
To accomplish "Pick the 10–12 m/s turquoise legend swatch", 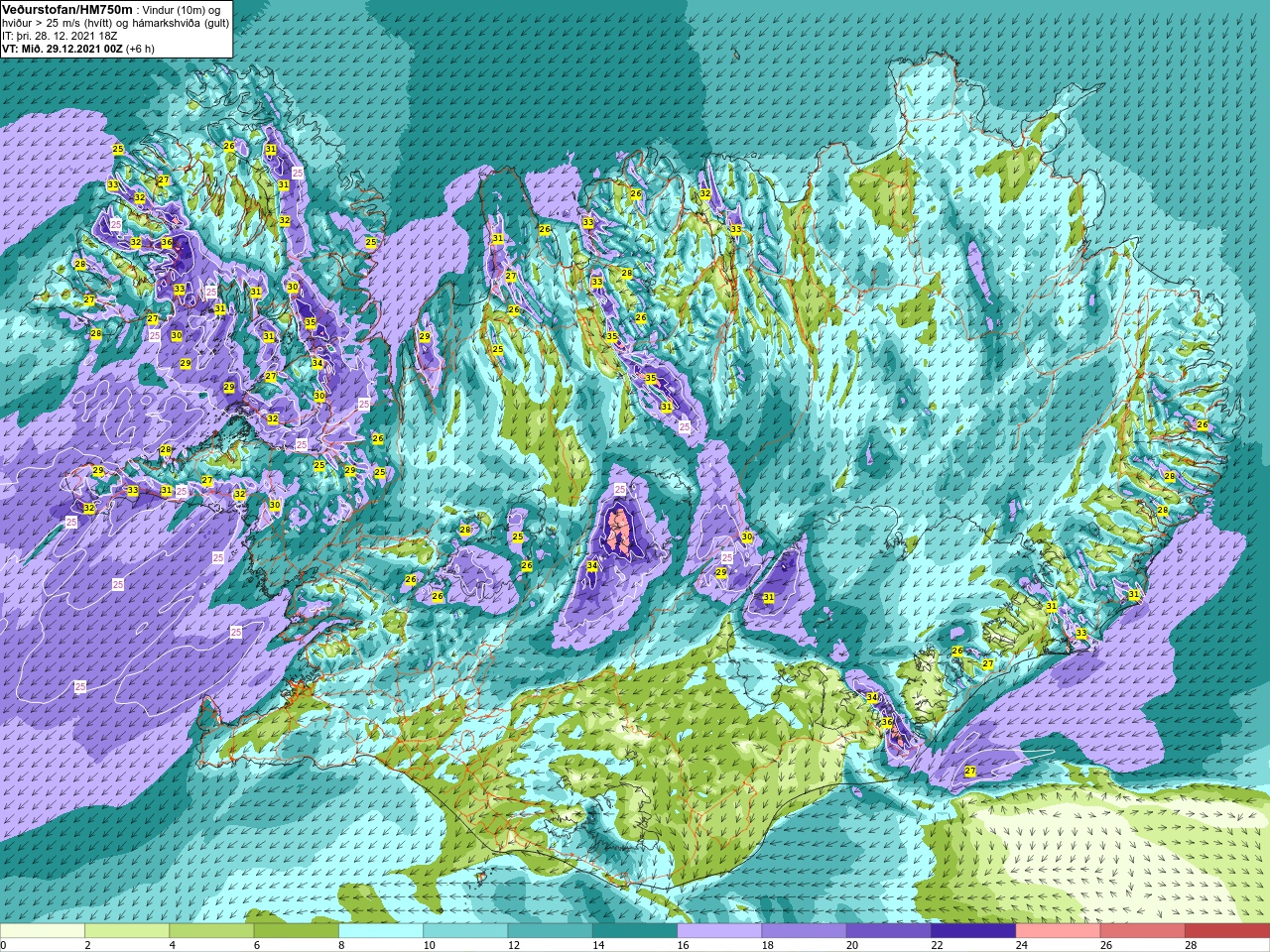I will click(465, 931).
